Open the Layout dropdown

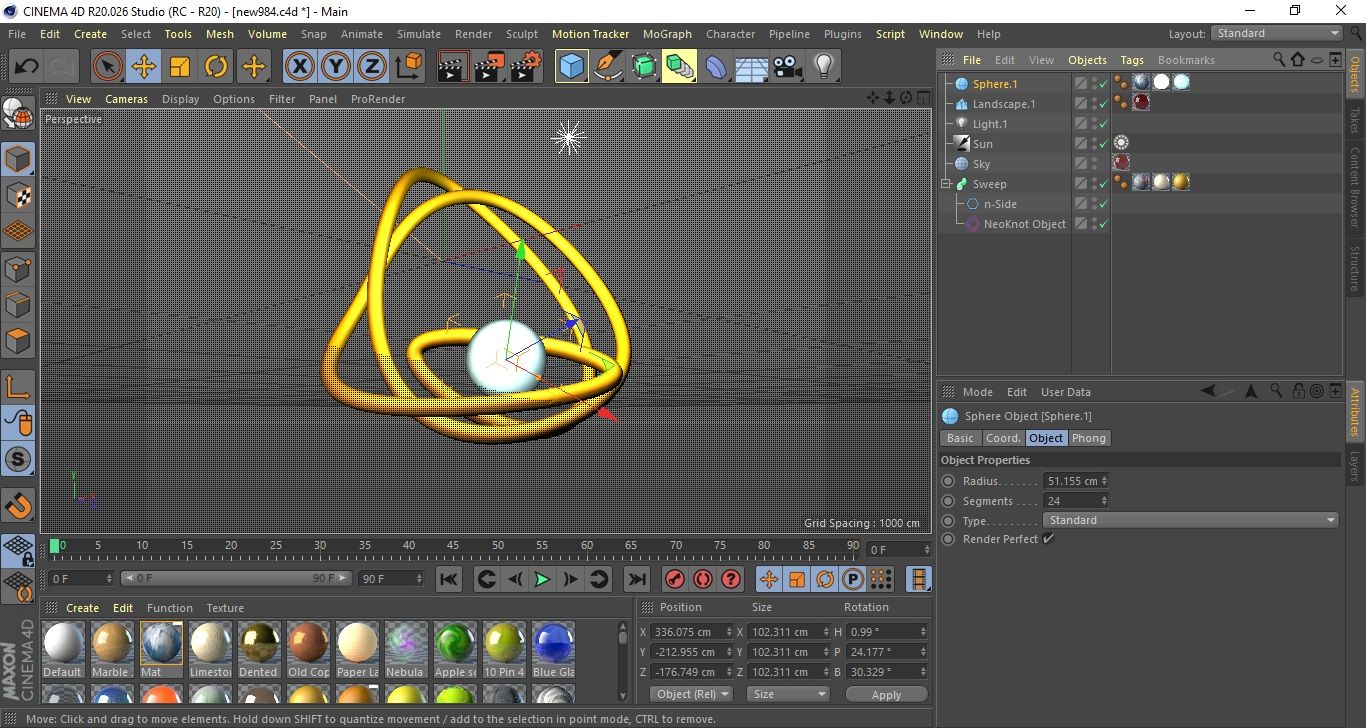(x=1277, y=33)
